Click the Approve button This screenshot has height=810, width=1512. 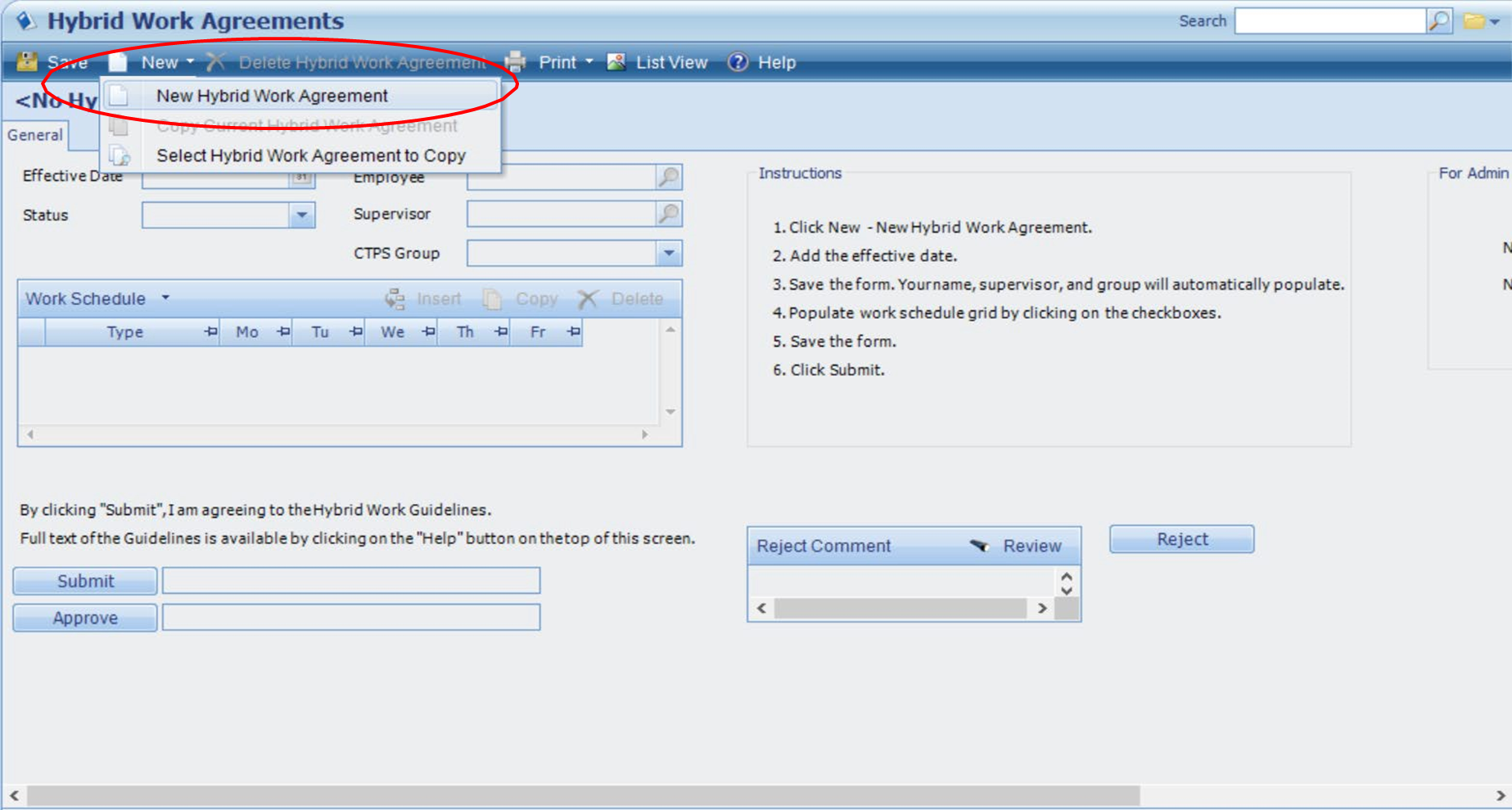coord(85,618)
